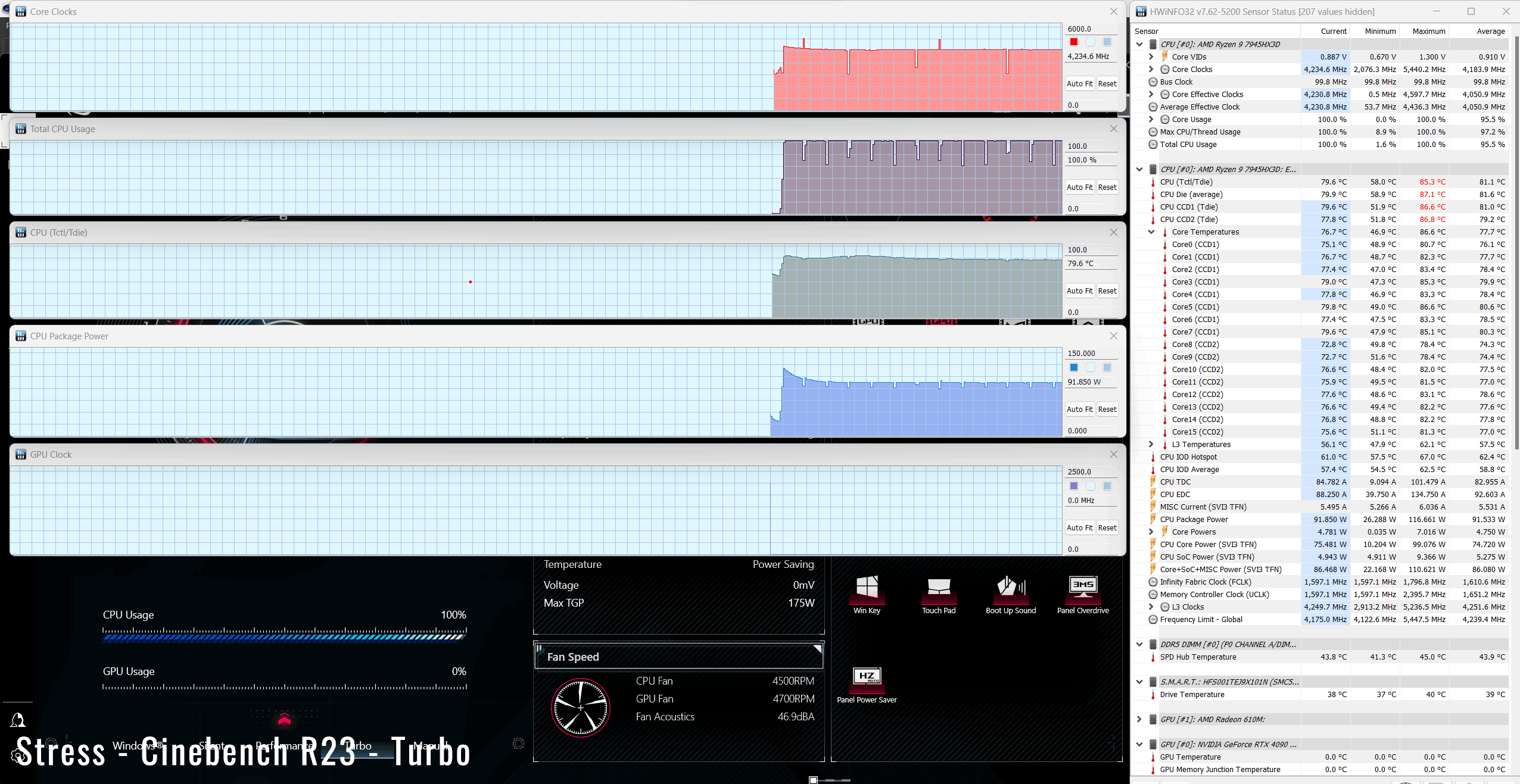Click the Current column header in HWiNFO
This screenshot has width=1520, height=784.
pyautogui.click(x=1334, y=31)
